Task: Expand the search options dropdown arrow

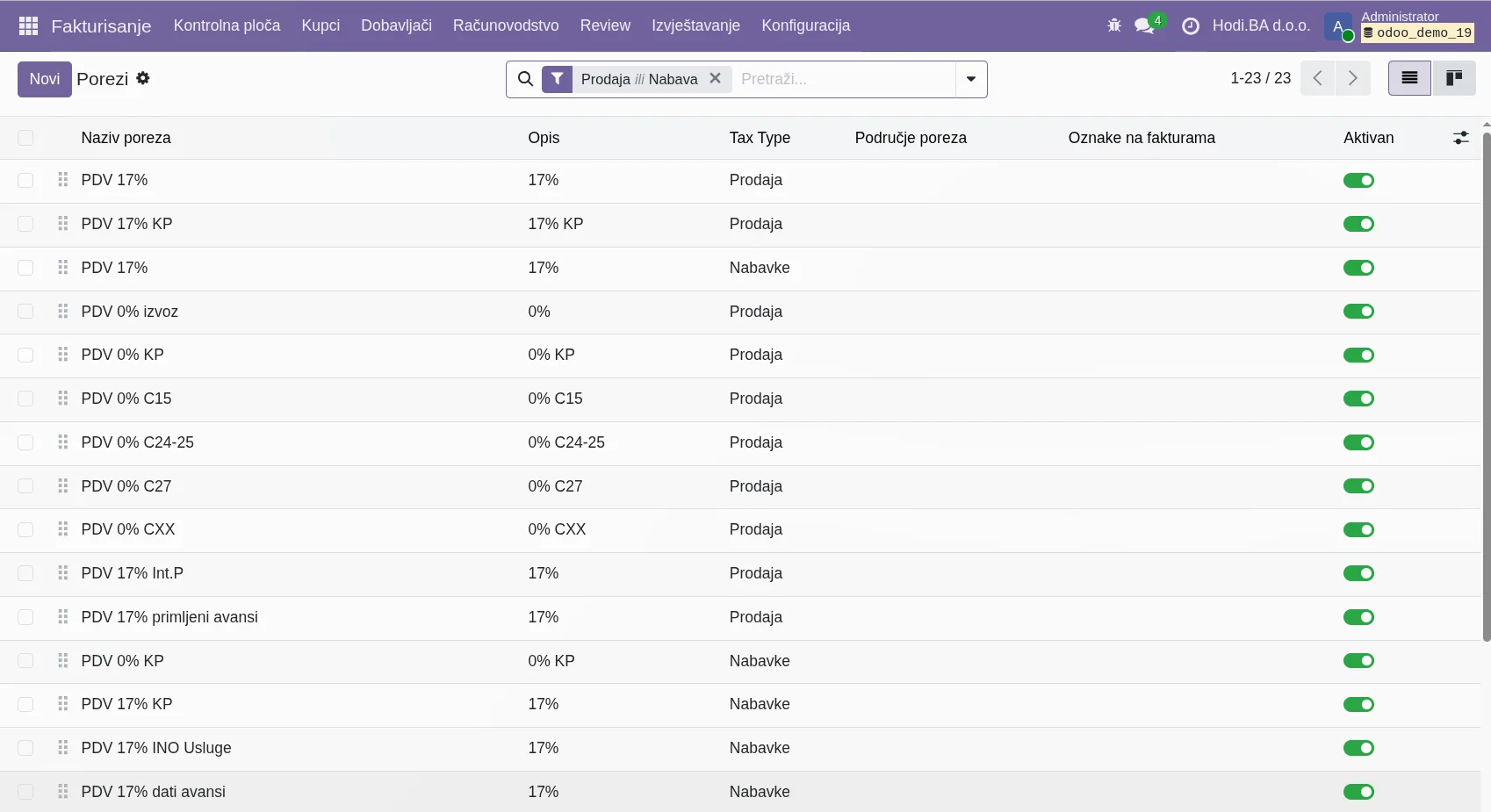Action: pos(971,79)
